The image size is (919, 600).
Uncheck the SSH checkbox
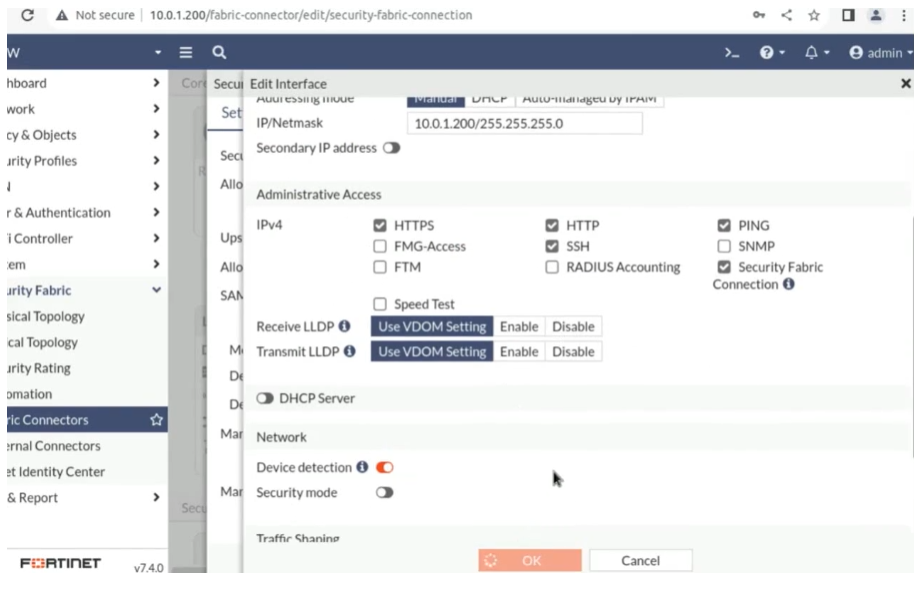pyautogui.click(x=552, y=246)
